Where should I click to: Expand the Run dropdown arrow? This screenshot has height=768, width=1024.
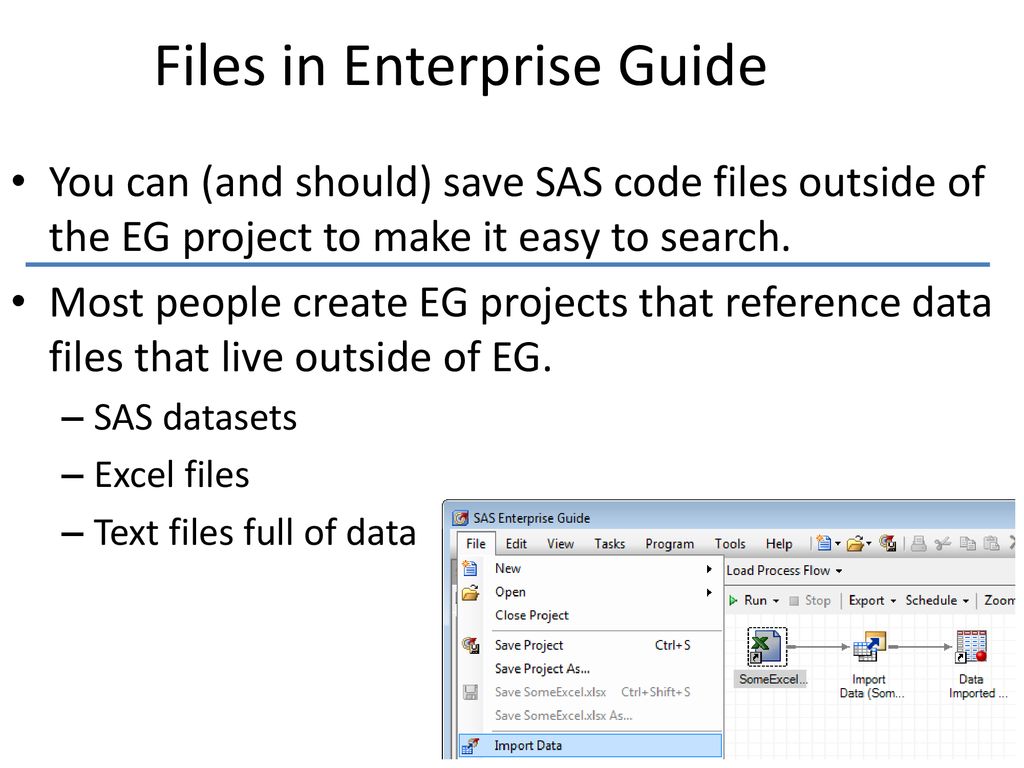[x=776, y=601]
